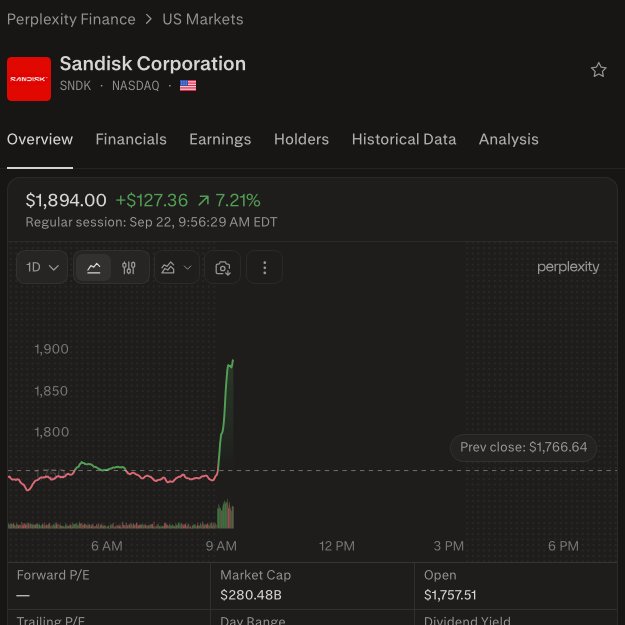Image resolution: width=625 pixels, height=625 pixels.
Task: Select the line chart view icon
Action: 93,267
